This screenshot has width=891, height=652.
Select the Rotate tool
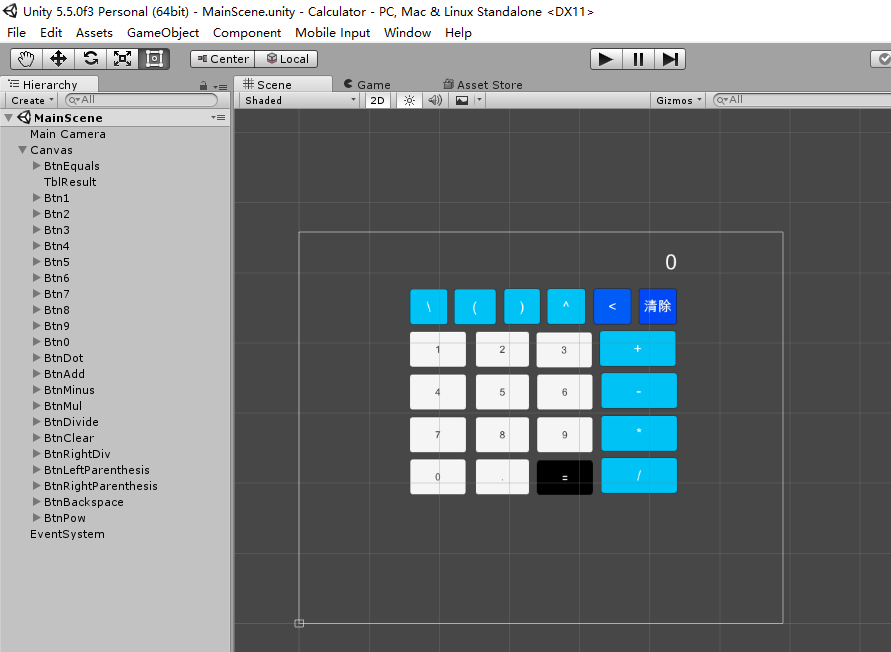click(91, 59)
